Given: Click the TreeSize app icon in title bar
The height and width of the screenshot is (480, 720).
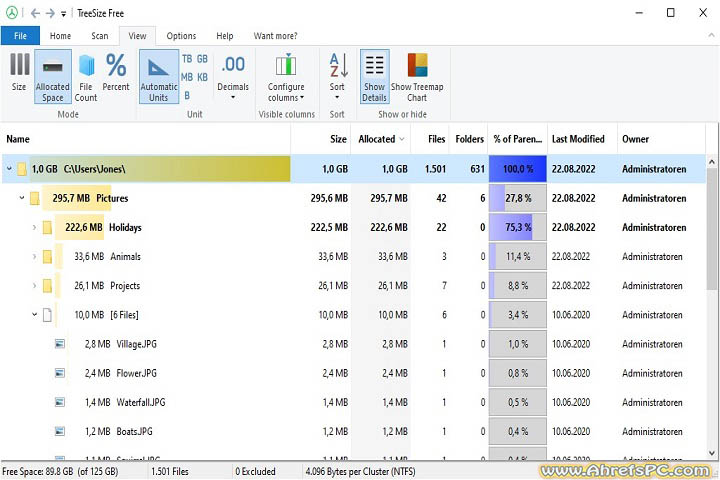Looking at the screenshot, I should pyautogui.click(x=12, y=13).
